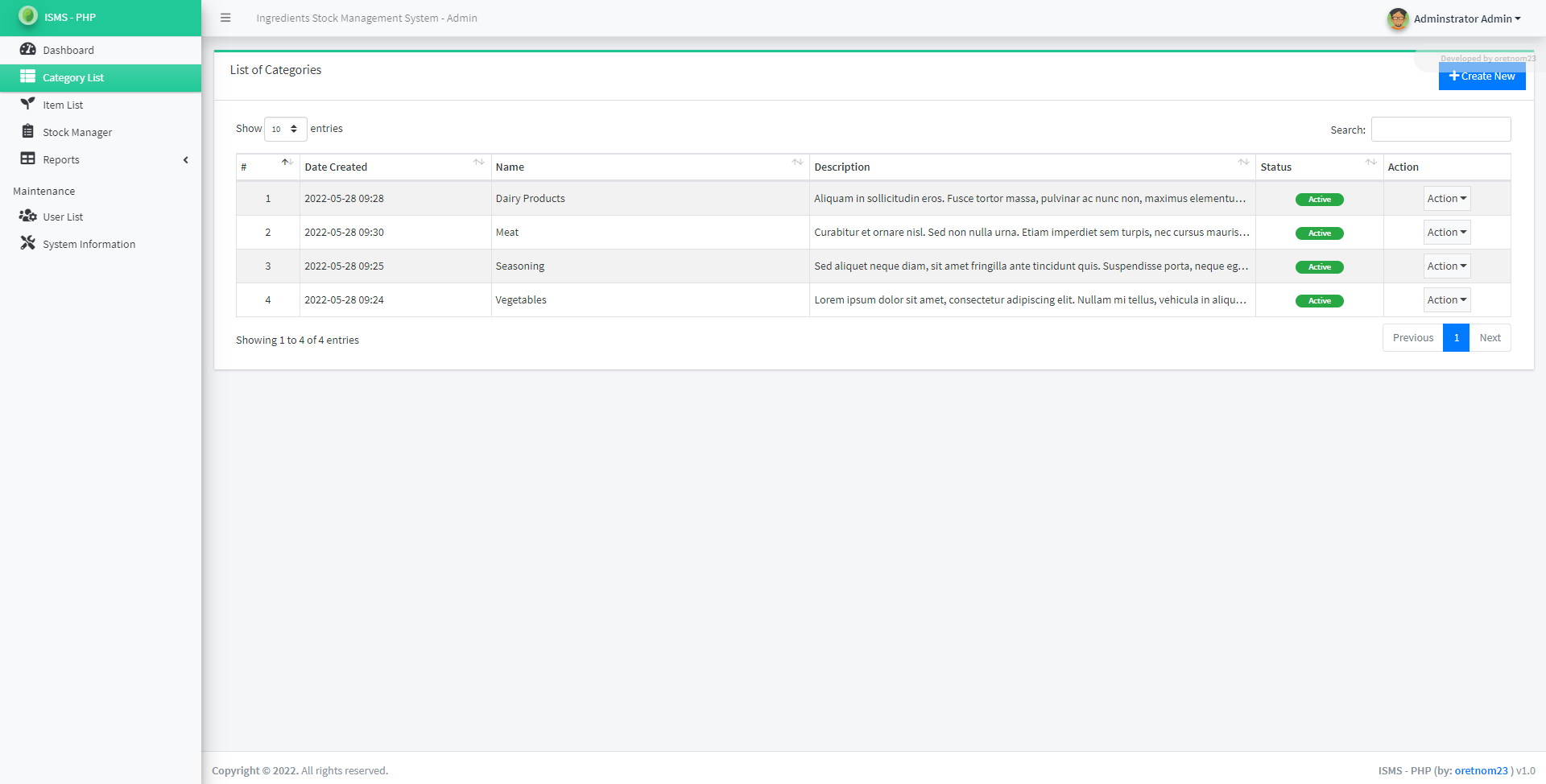The height and width of the screenshot is (784, 1546).
Task: Sort by Date Created column arrows
Action: pyautogui.click(x=479, y=163)
